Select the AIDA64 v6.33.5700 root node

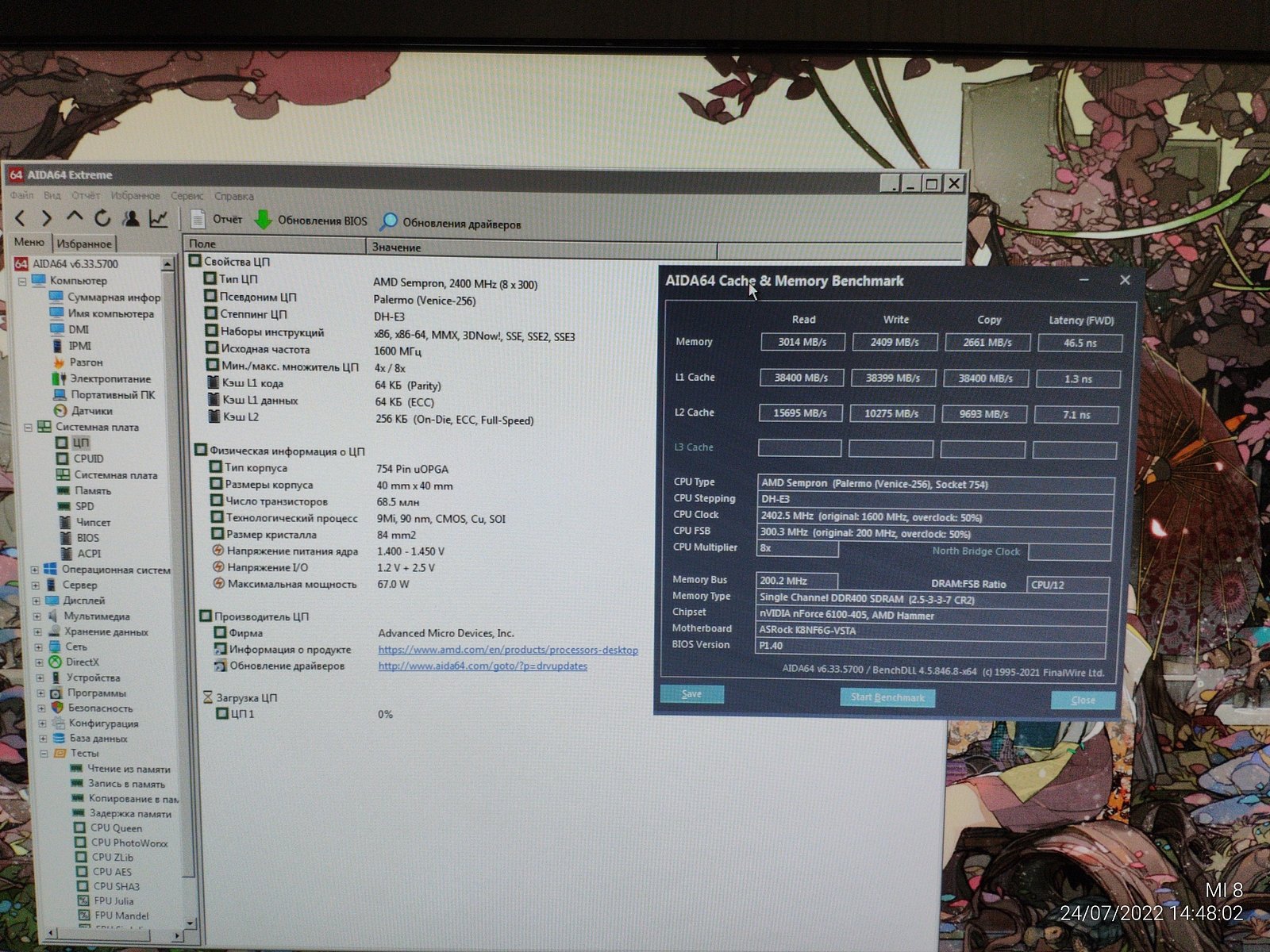point(75,263)
